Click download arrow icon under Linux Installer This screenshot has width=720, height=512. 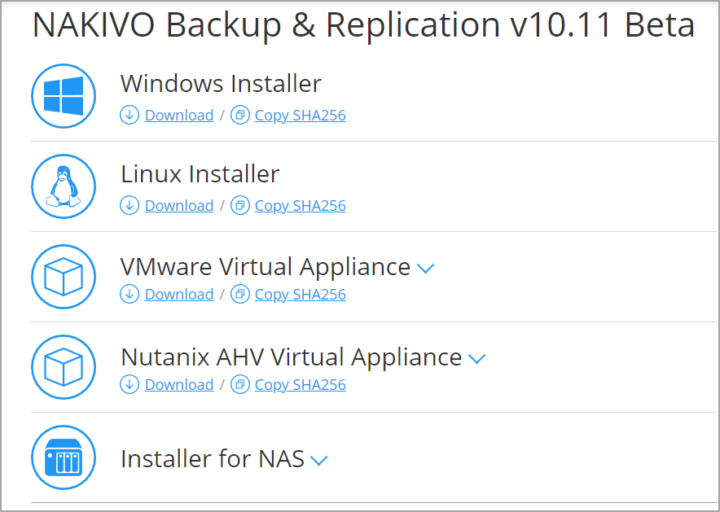[x=129, y=205]
